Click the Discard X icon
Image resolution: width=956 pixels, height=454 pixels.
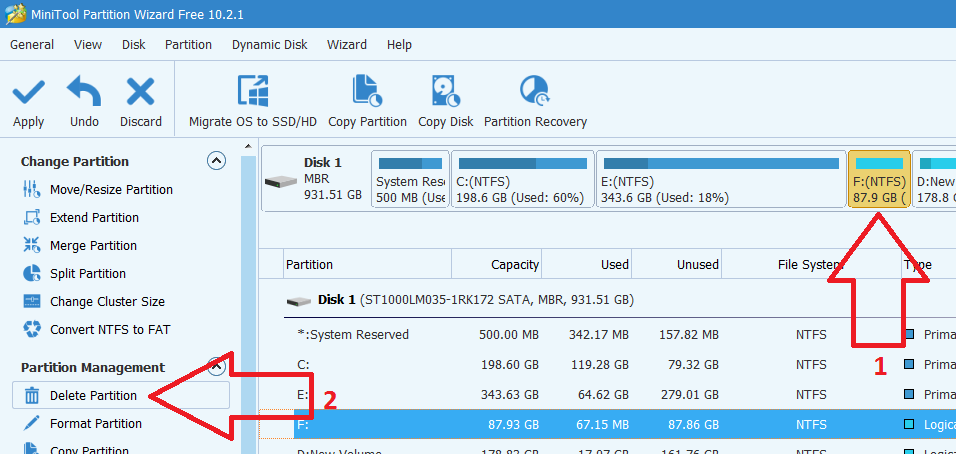click(x=140, y=92)
